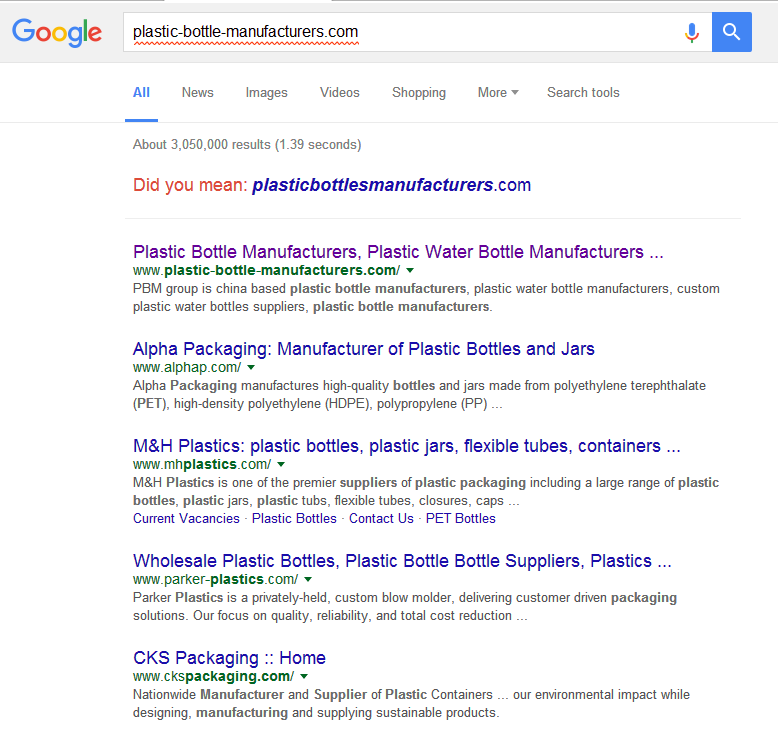The image size is (778, 733).
Task: Click the Google logo
Action: 57,32
